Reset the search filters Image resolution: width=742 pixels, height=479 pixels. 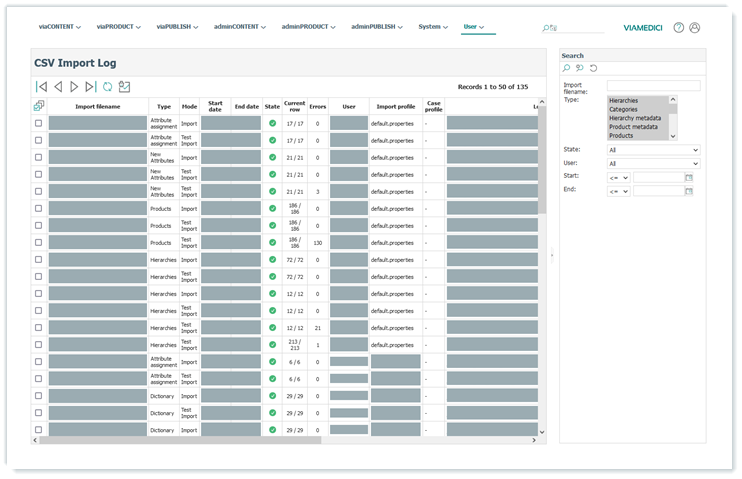point(593,68)
